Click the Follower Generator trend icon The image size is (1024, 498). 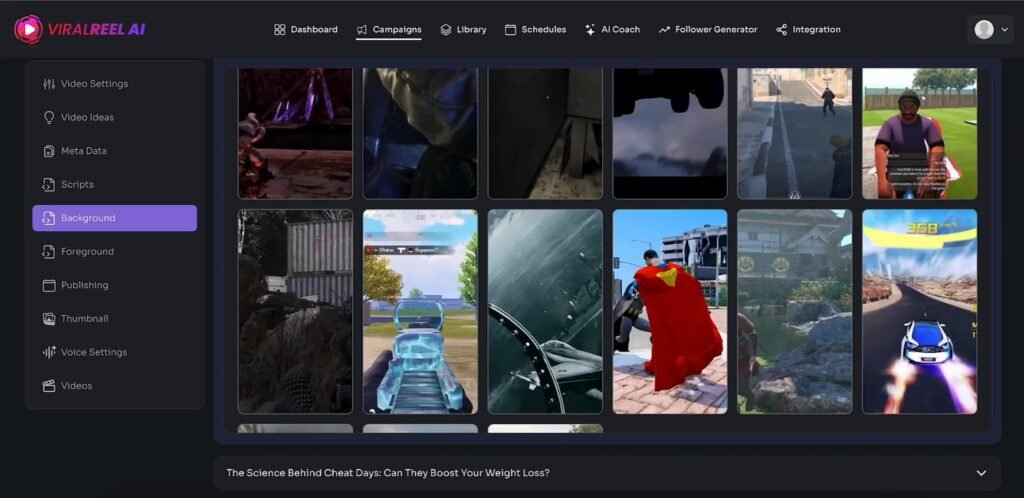664,29
